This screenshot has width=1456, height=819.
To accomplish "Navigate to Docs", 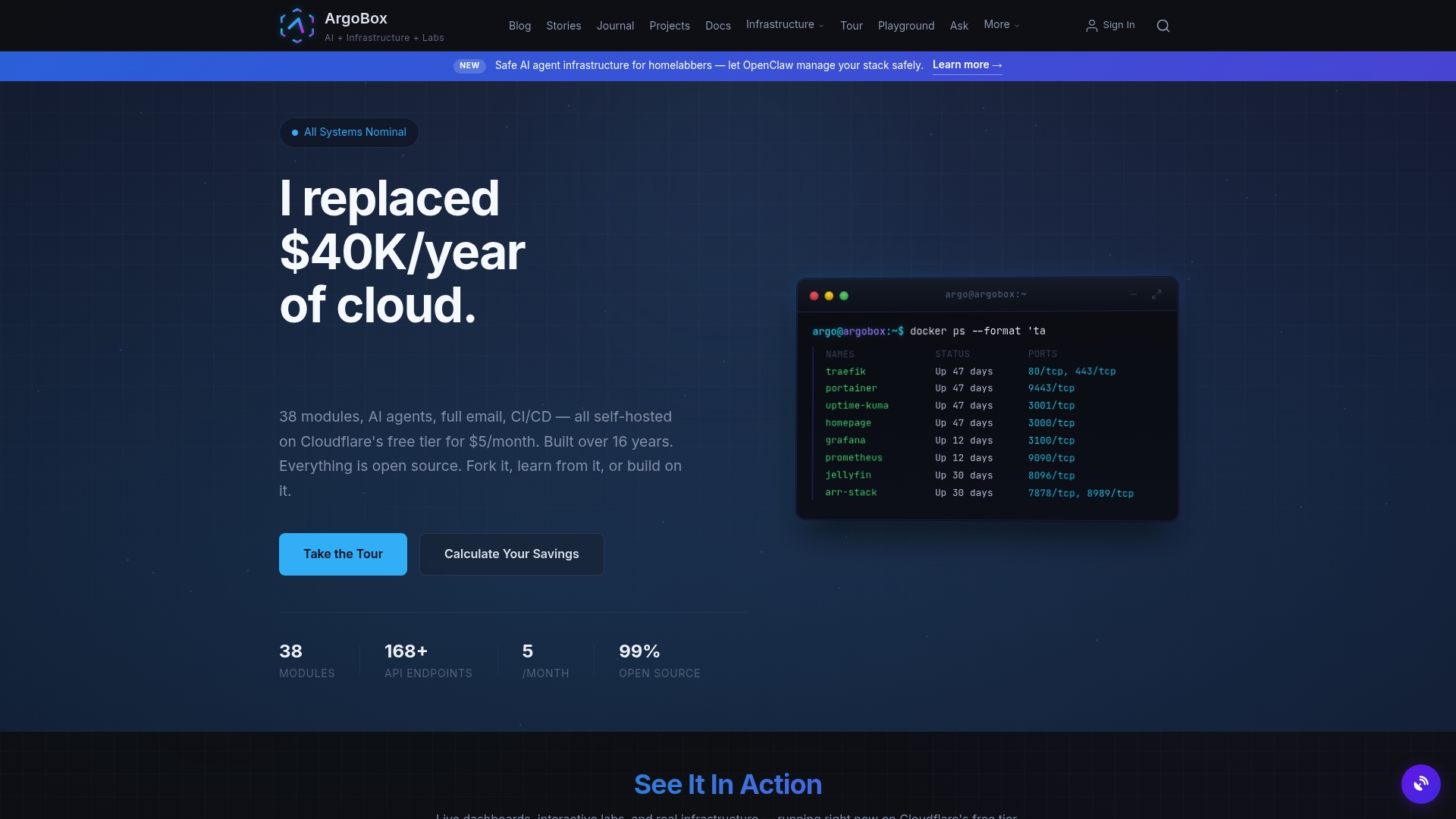I will tap(717, 25).
